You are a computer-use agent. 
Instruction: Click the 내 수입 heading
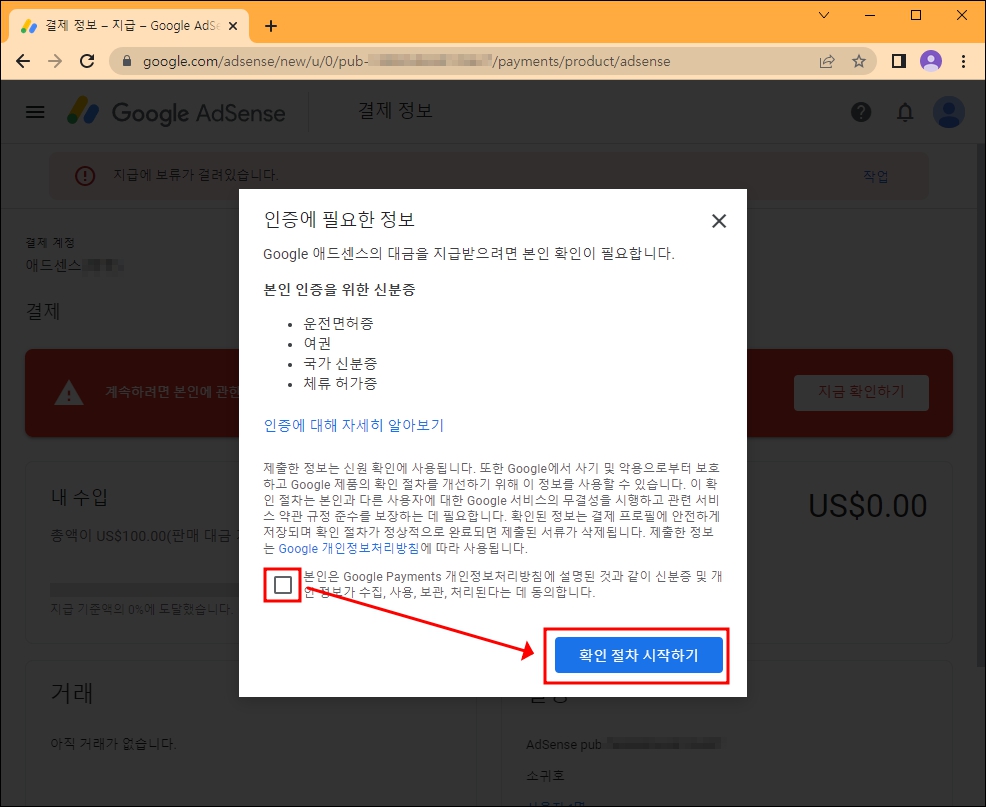(x=79, y=497)
